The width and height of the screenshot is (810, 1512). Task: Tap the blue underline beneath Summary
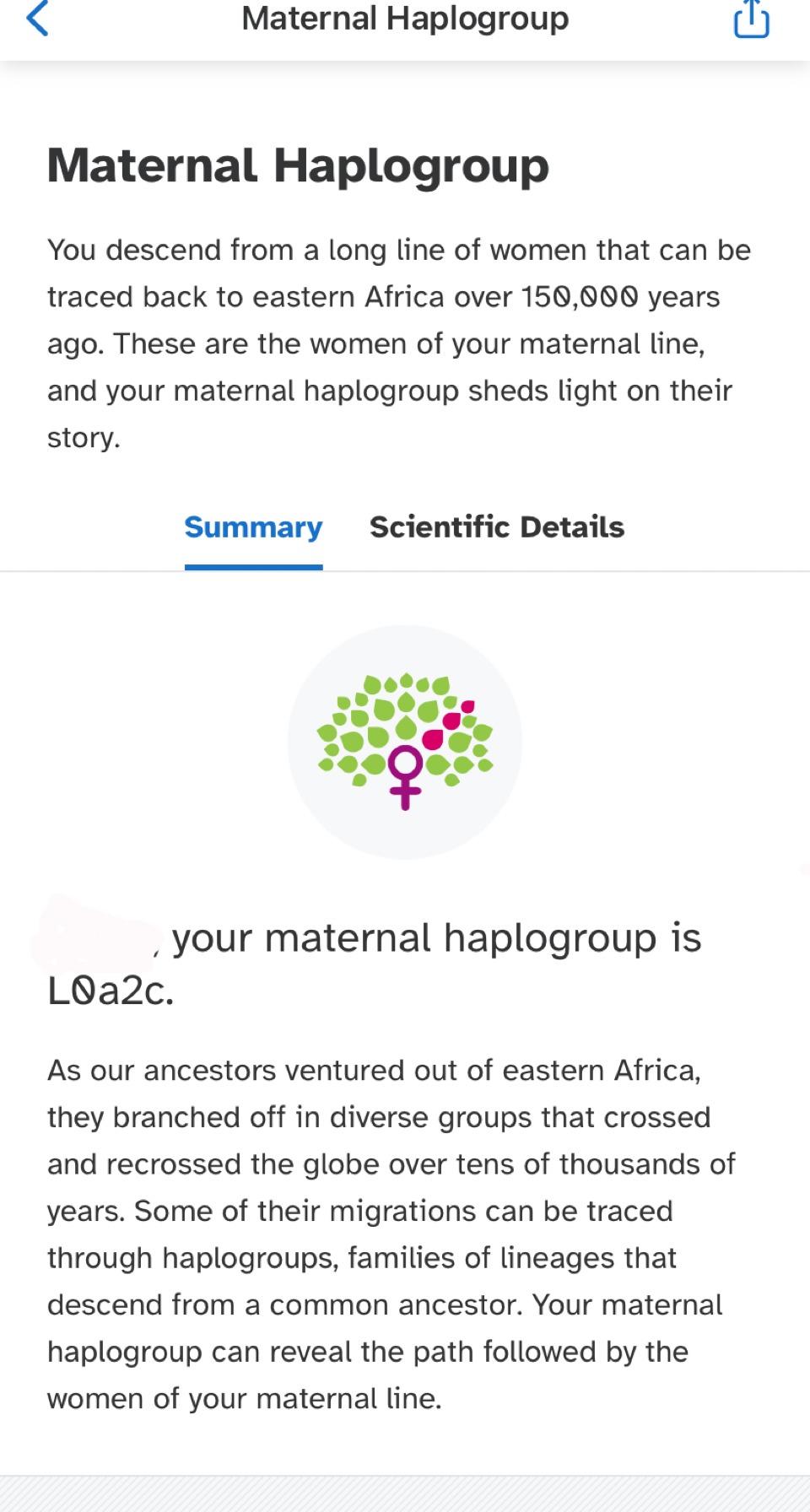pyautogui.click(x=253, y=567)
